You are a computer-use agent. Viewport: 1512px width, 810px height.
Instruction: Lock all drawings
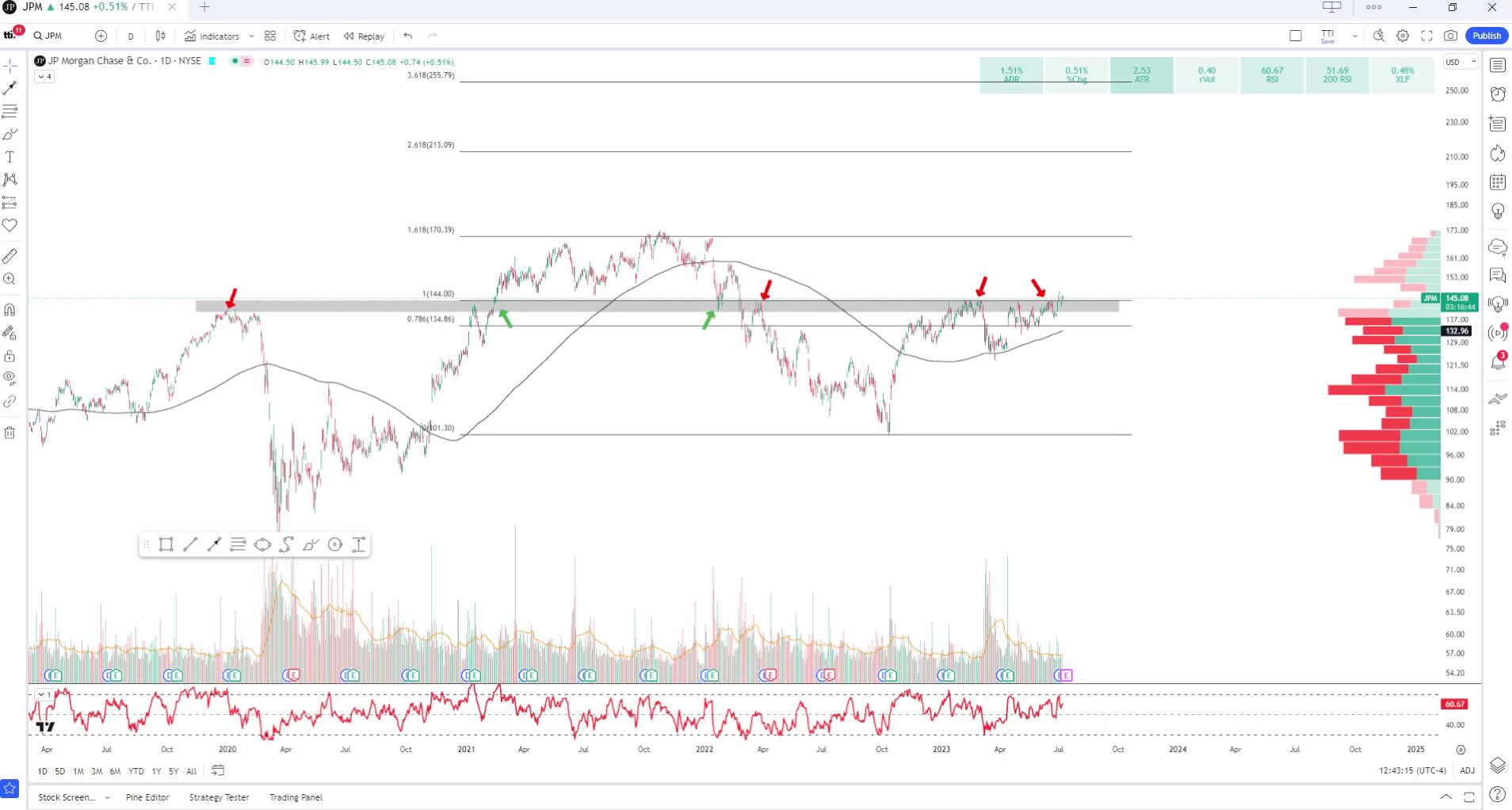point(10,356)
